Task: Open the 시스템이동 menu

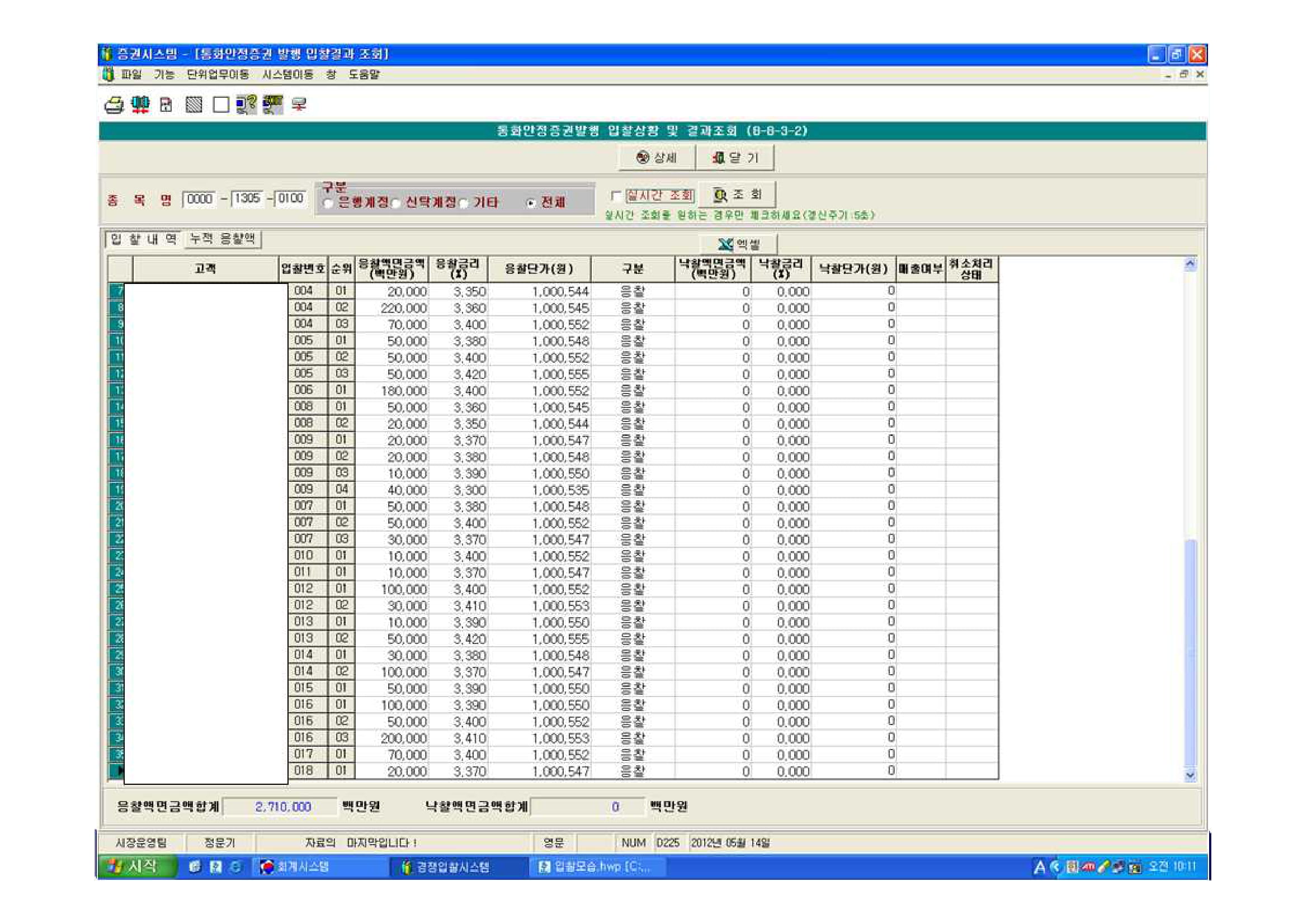Action: [287, 74]
